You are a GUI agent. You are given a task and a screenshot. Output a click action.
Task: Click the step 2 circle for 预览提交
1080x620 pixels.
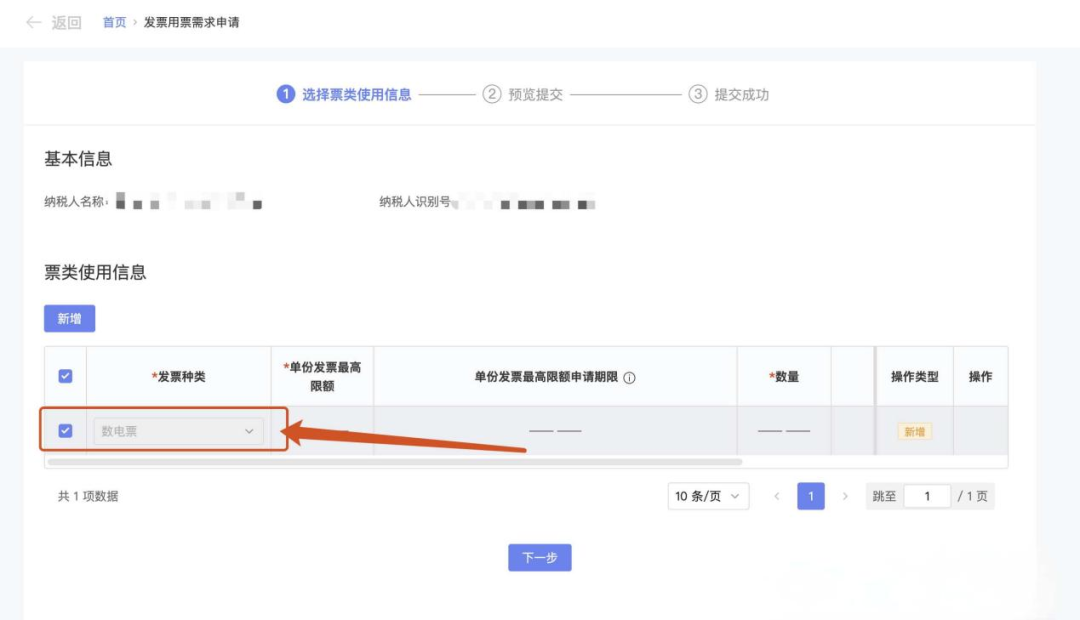tap(491, 95)
